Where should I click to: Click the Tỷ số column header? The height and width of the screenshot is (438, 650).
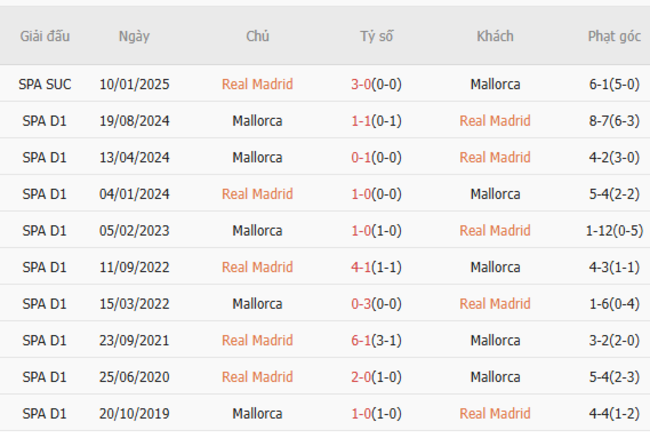pyautogui.click(x=376, y=36)
